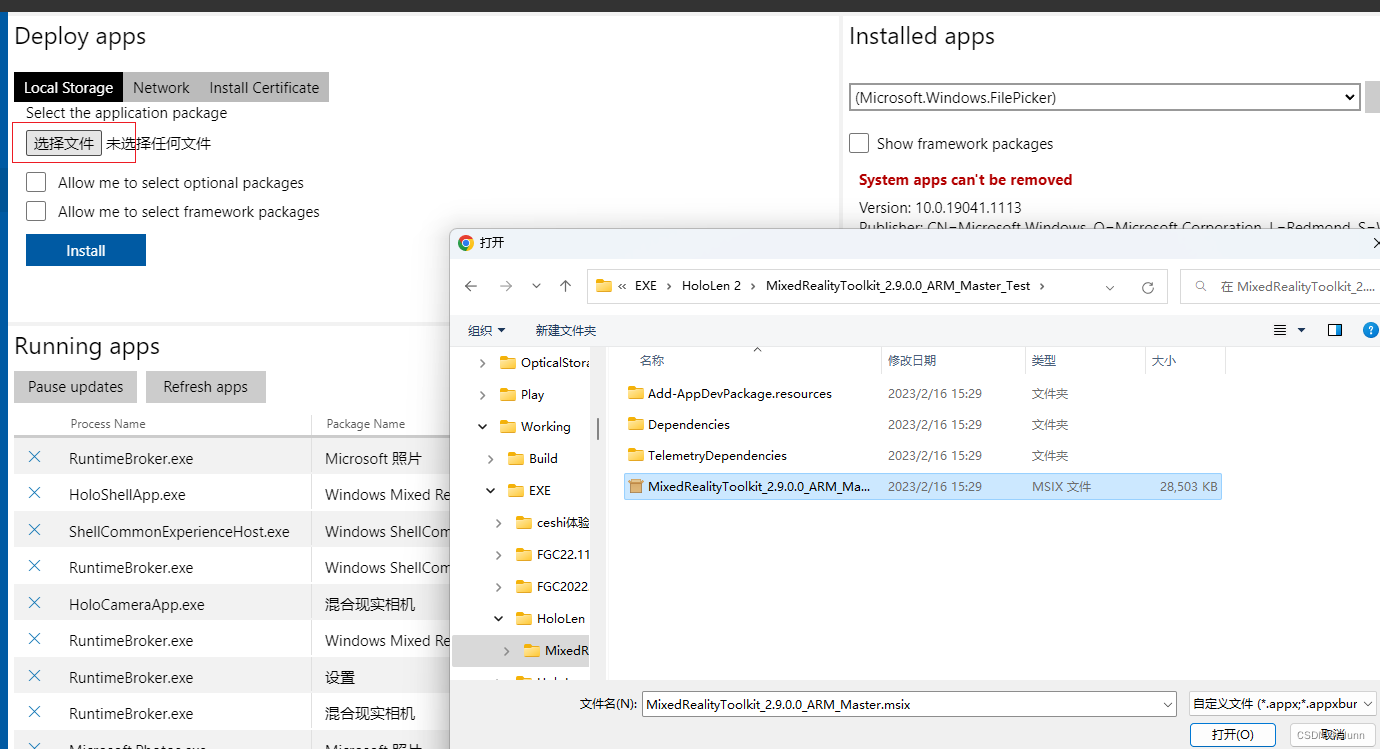The width and height of the screenshot is (1380, 749).
Task: Open the file type filter dropdown
Action: tap(1283, 704)
